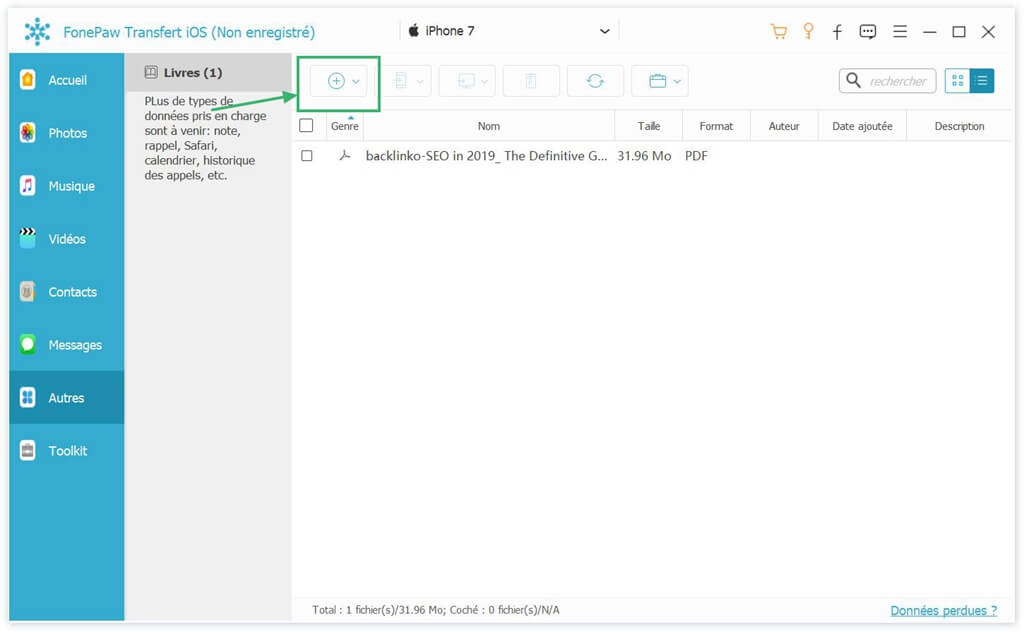Switch to grid thumbnail view

(957, 81)
